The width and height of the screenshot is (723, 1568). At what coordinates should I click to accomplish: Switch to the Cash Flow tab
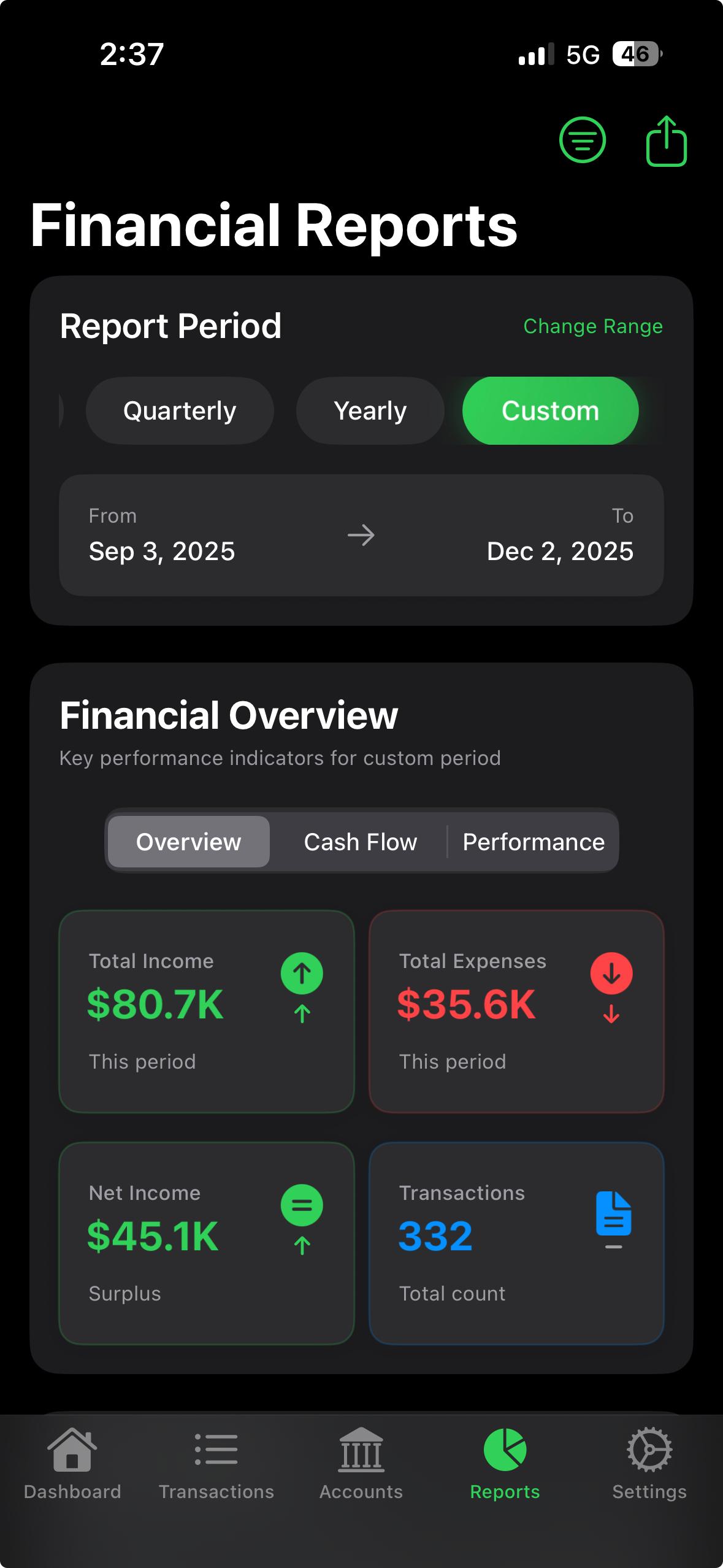[361, 842]
